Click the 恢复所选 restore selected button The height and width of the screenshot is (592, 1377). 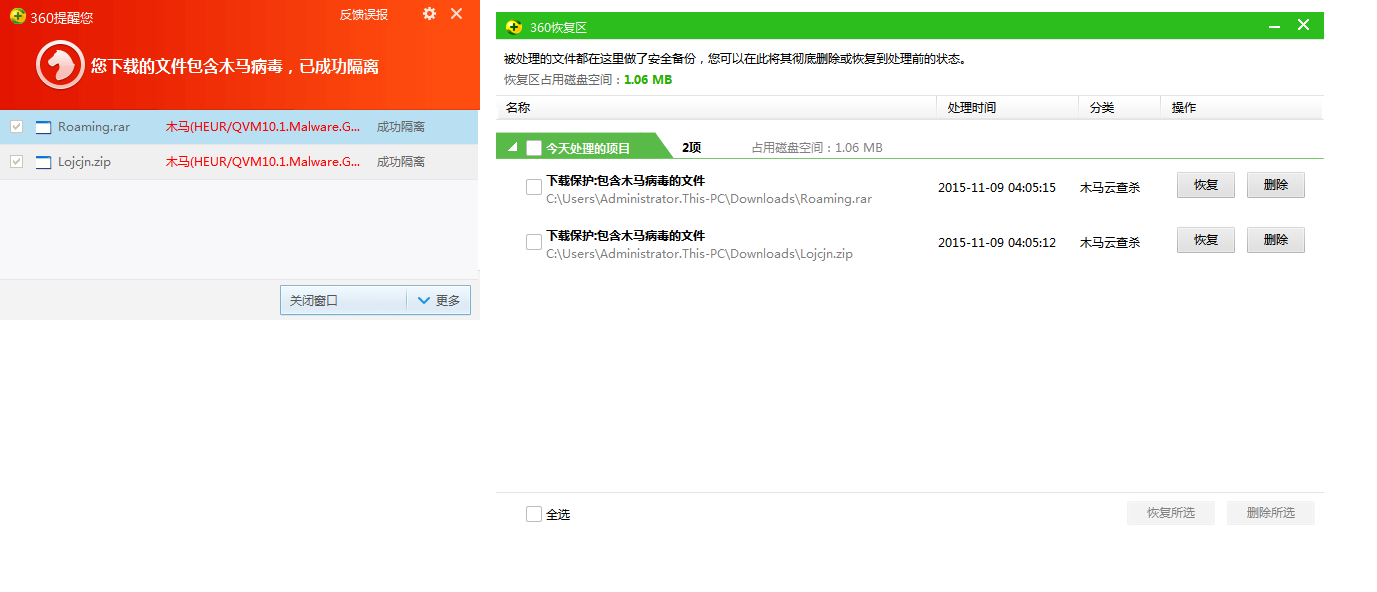[x=1171, y=513]
